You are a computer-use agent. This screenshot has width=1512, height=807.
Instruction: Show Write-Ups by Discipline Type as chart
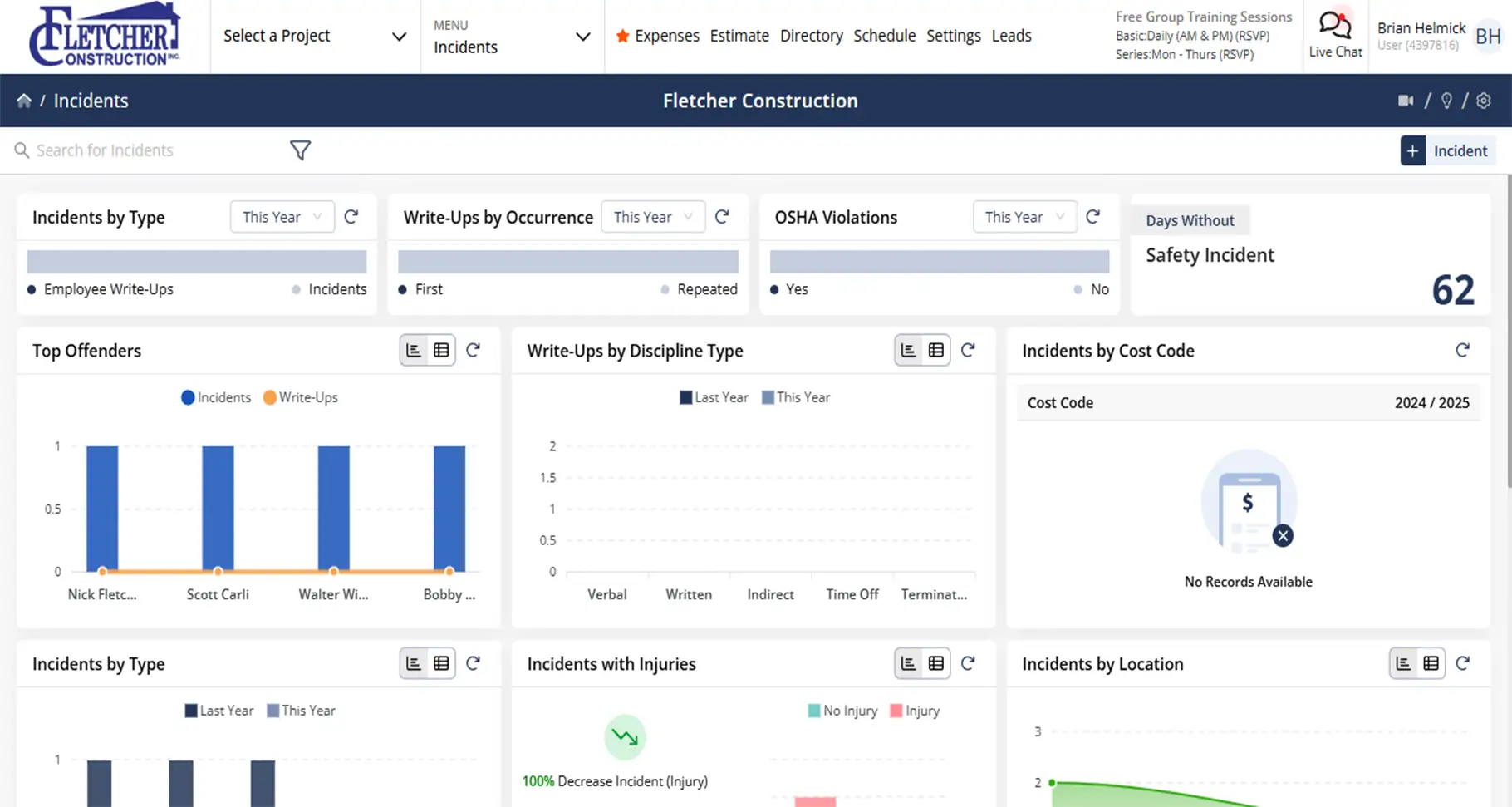[909, 350]
